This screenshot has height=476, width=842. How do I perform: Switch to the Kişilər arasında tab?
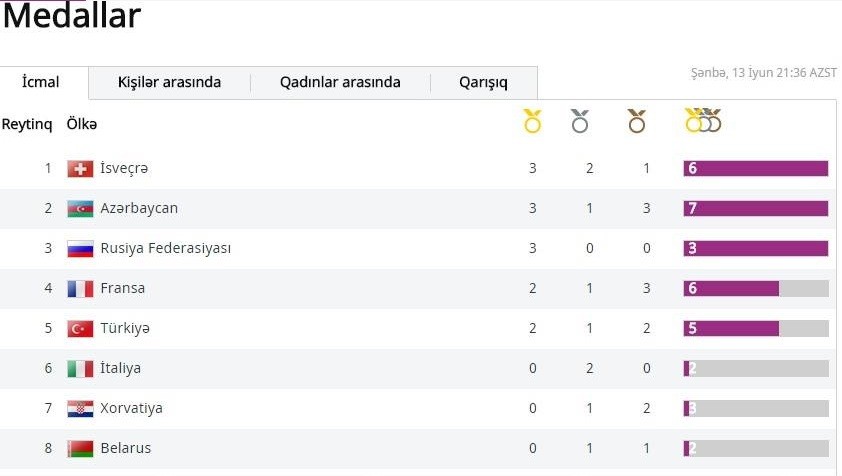pos(169,83)
